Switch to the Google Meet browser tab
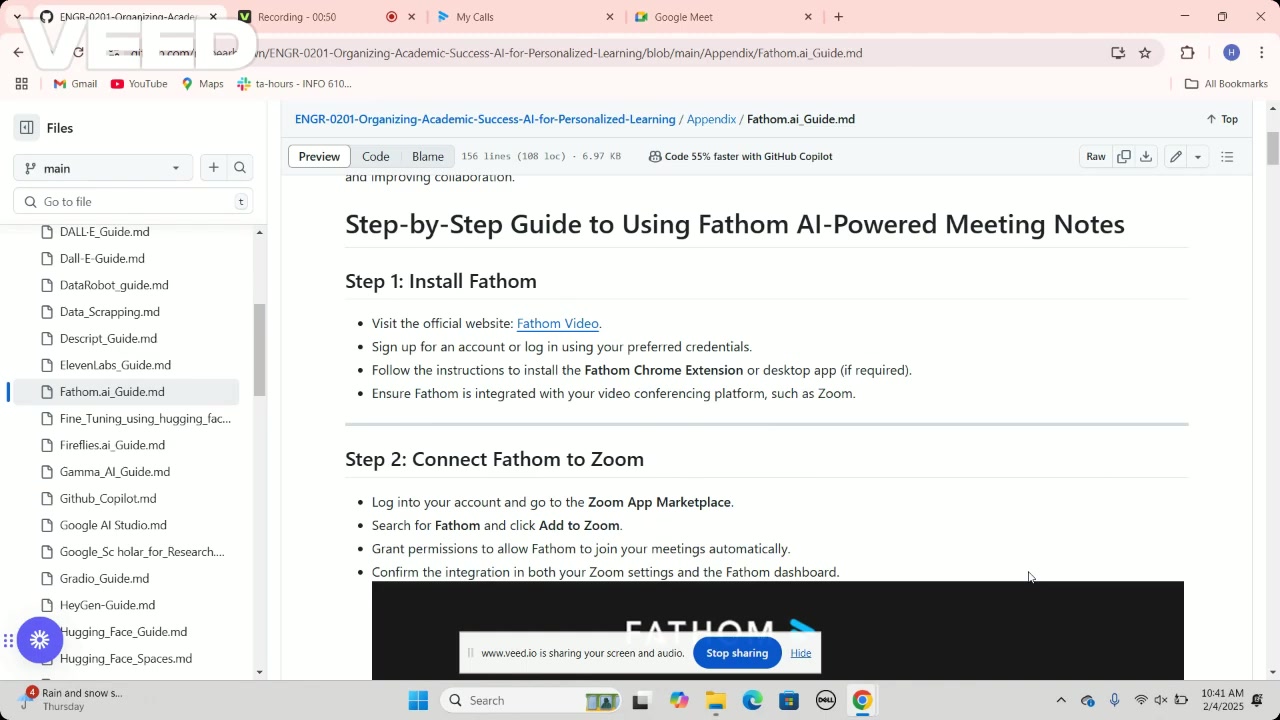The height and width of the screenshot is (720, 1280). click(x=683, y=17)
